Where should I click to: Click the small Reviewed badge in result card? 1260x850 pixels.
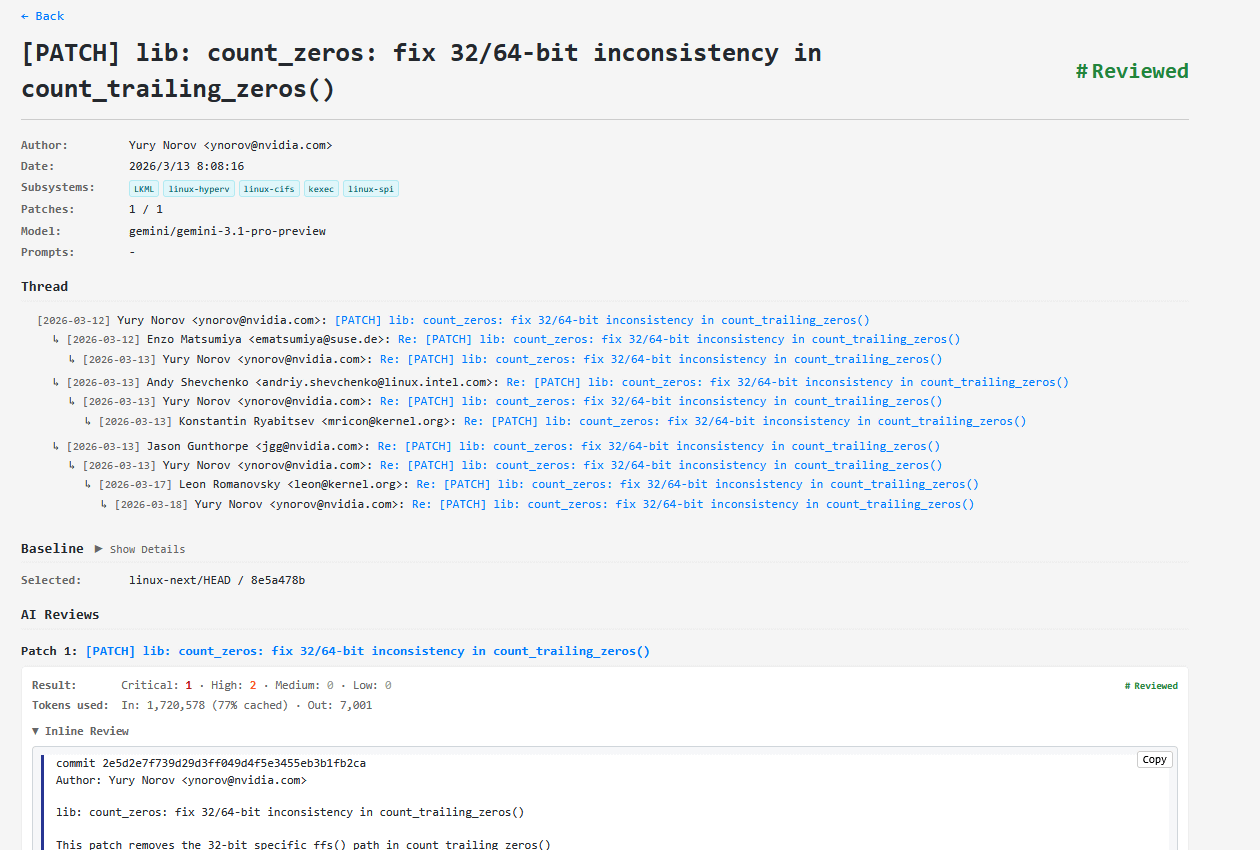pyautogui.click(x=1150, y=686)
